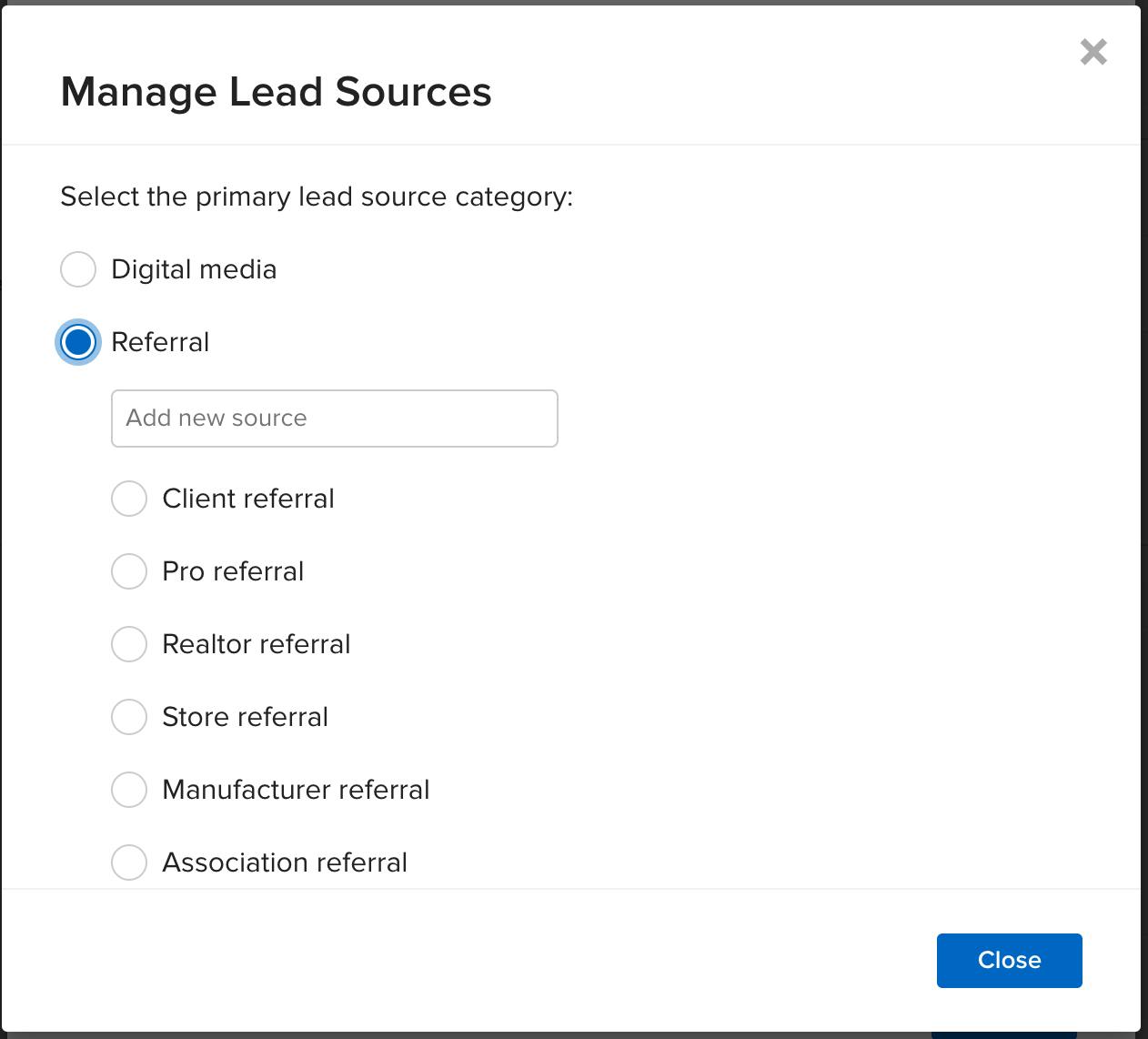This screenshot has height=1039, width=1148.
Task: Click the selected Referral radio button
Action: [78, 342]
